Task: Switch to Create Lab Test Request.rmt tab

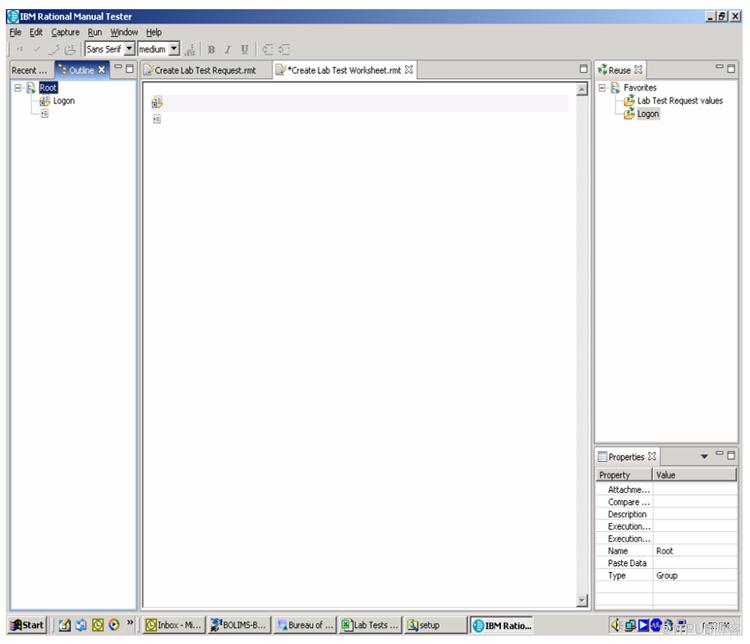Action: 206,70
